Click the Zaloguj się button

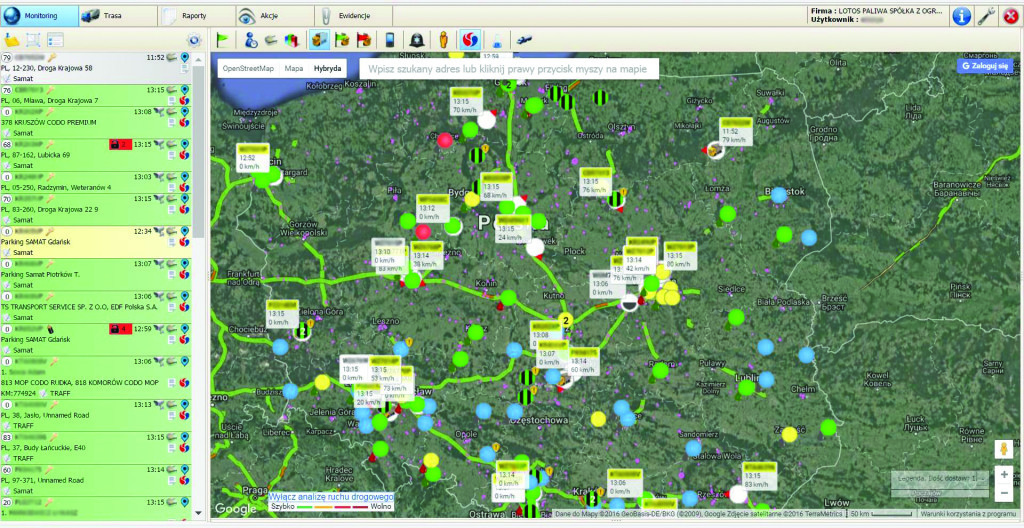tap(985, 65)
